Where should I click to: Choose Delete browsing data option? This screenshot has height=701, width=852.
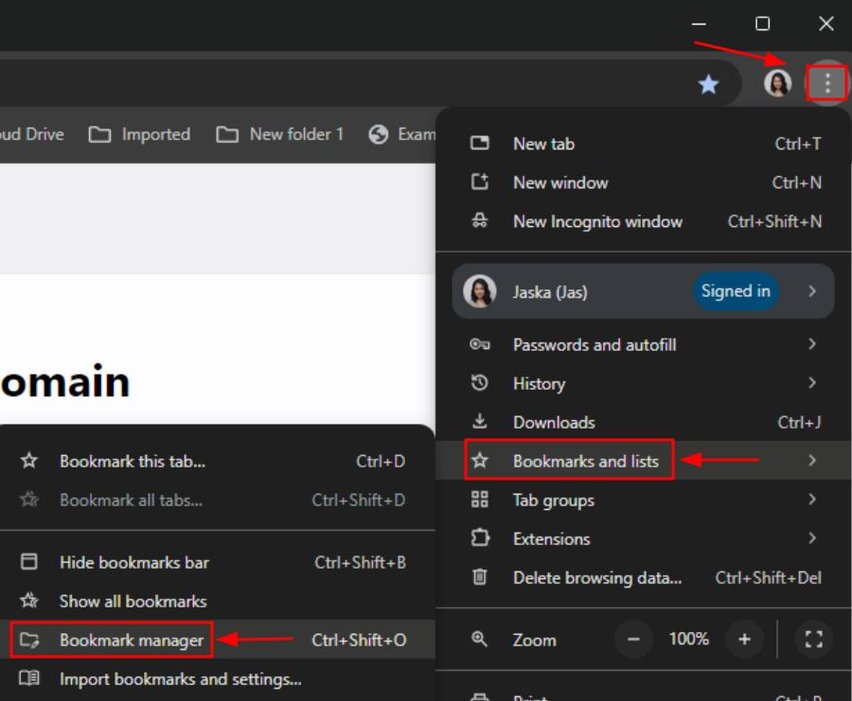click(645, 578)
